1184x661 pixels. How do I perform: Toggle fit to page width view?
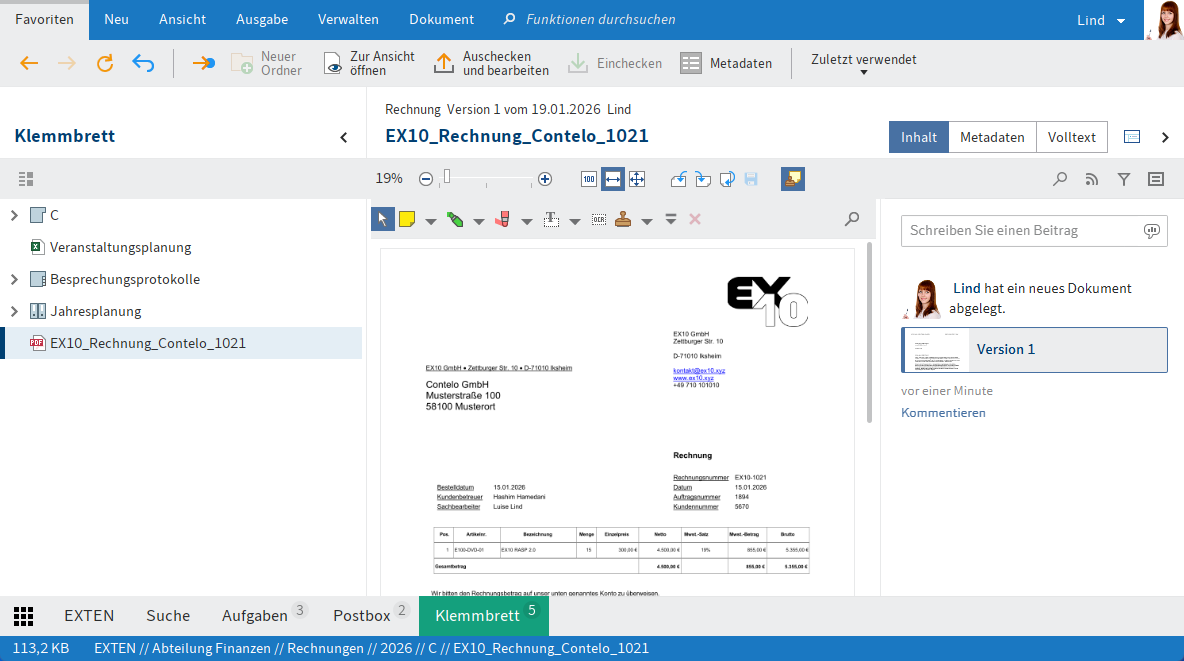coord(613,179)
